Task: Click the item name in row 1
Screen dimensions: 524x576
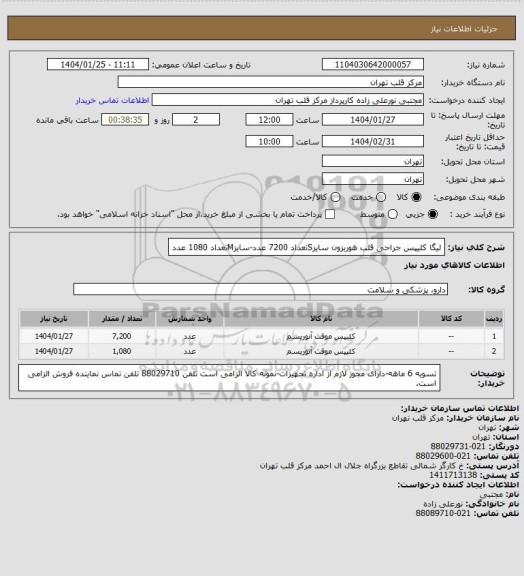Action: pos(321,336)
